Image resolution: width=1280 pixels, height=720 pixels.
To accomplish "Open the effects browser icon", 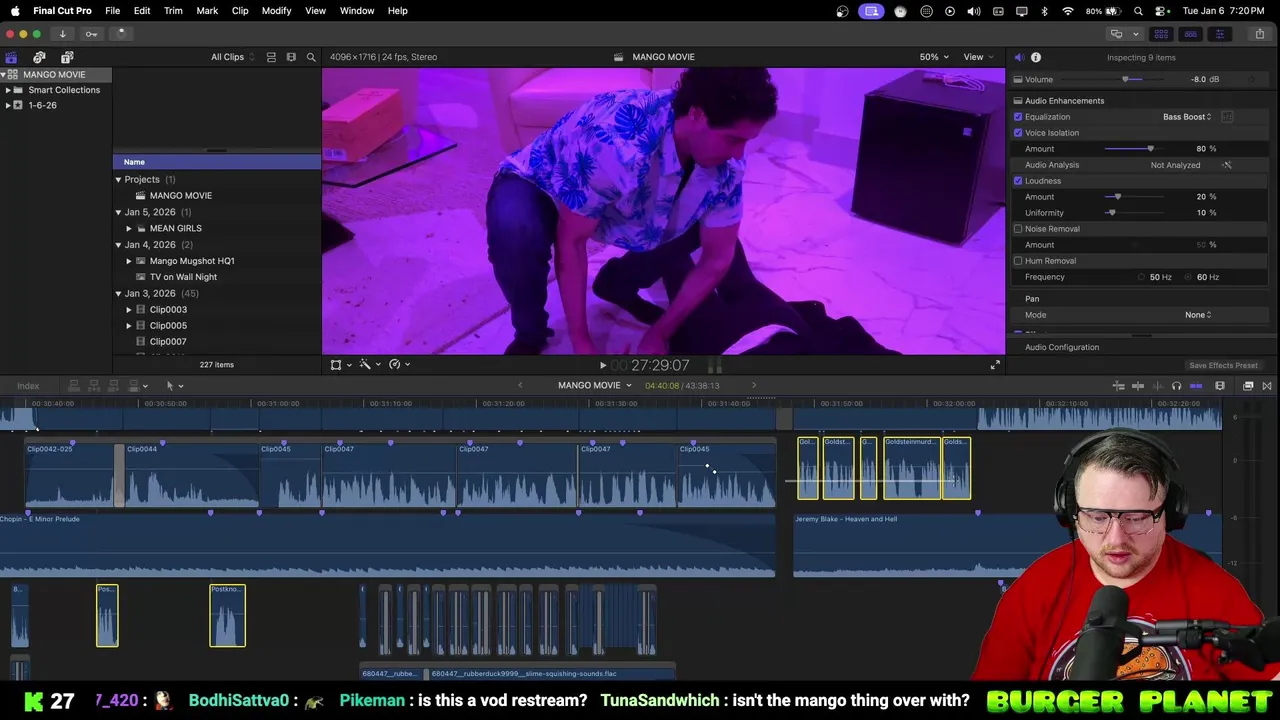I will (1248, 386).
